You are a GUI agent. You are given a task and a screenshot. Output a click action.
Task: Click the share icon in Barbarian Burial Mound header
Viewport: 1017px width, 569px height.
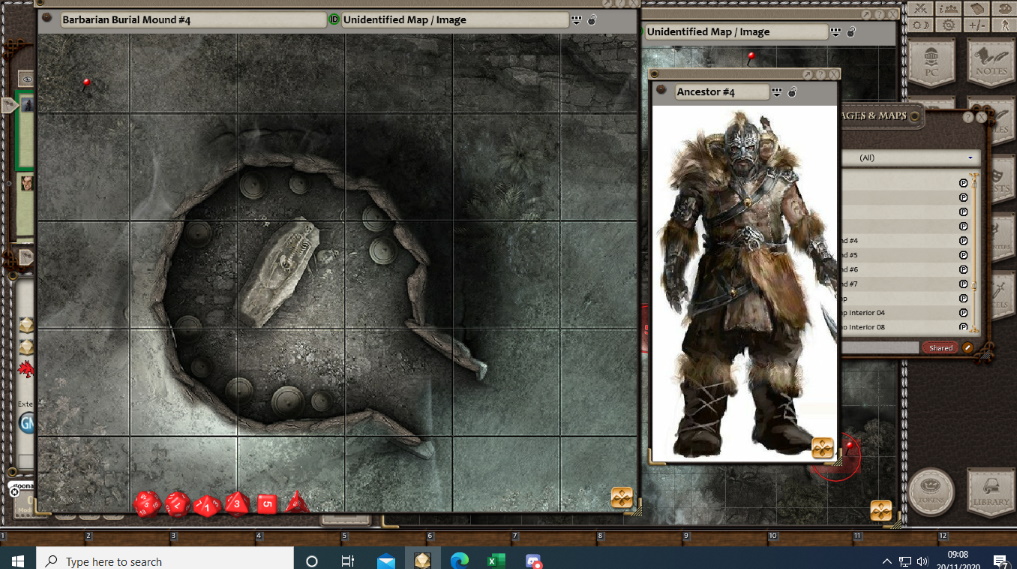pyautogui.click(x=576, y=20)
